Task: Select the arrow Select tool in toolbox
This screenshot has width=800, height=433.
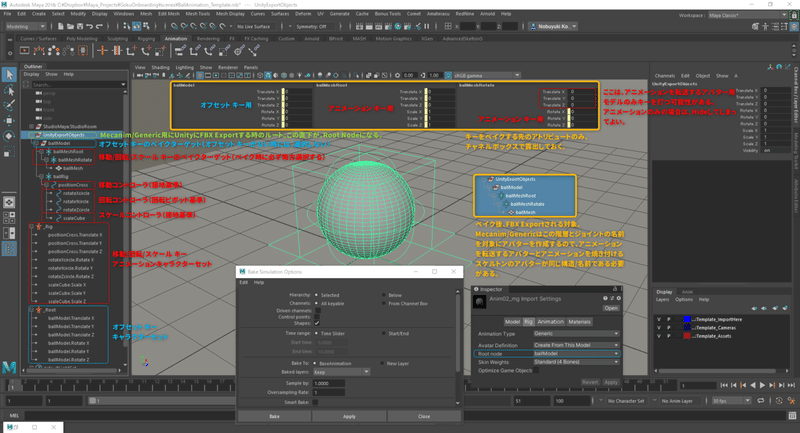Action: [9, 75]
